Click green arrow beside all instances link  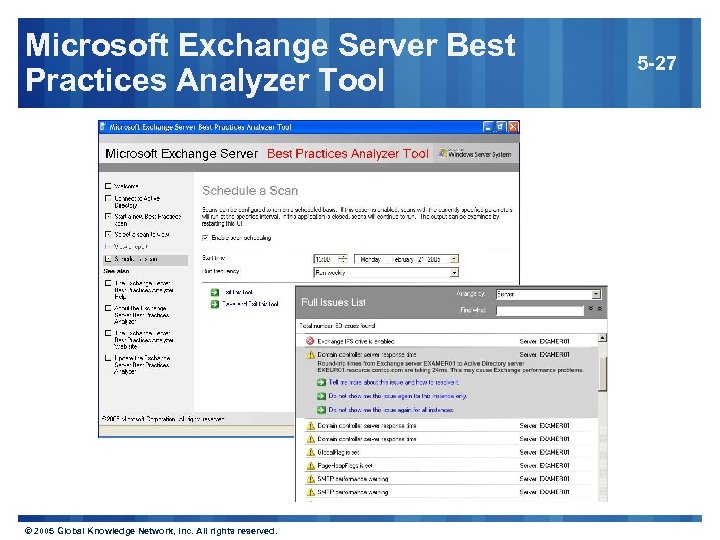pyautogui.click(x=321, y=410)
